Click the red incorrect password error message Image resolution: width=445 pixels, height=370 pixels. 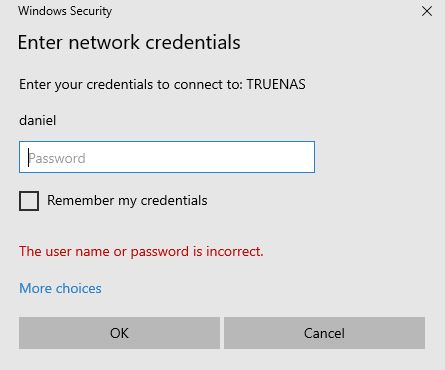point(141,251)
